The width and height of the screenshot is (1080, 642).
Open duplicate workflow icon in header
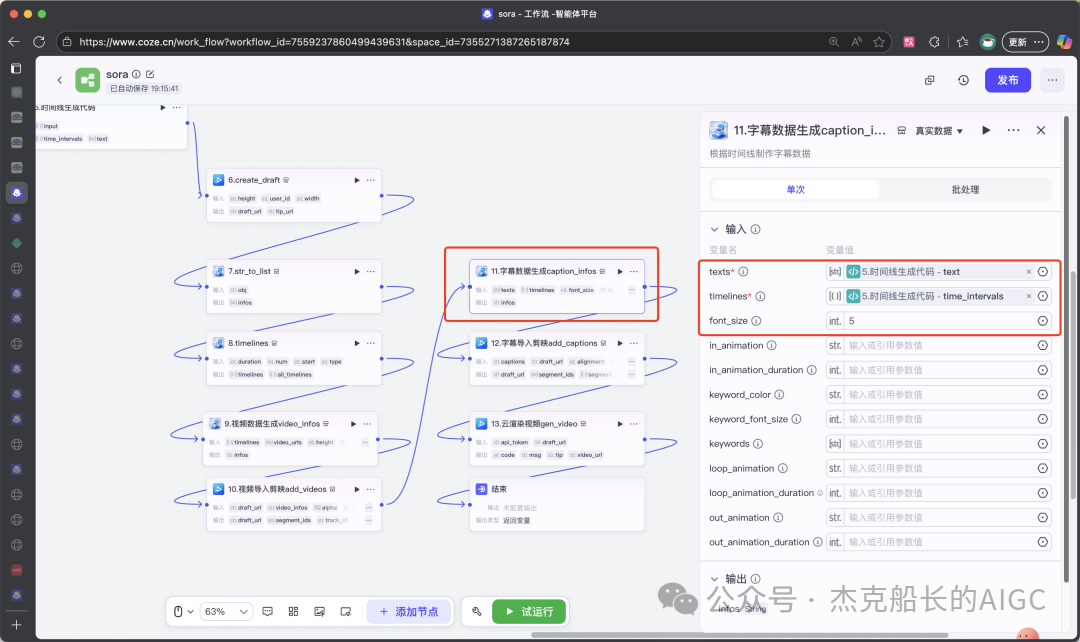pos(929,80)
